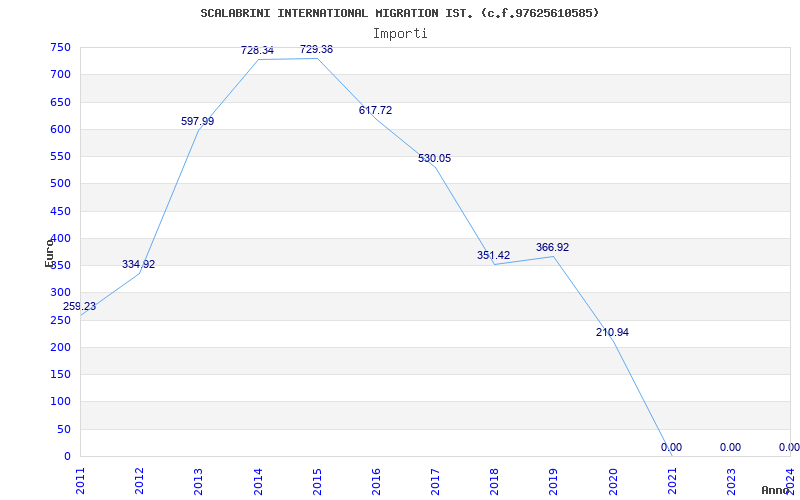Click the 2011 x-axis year label

click(80, 482)
